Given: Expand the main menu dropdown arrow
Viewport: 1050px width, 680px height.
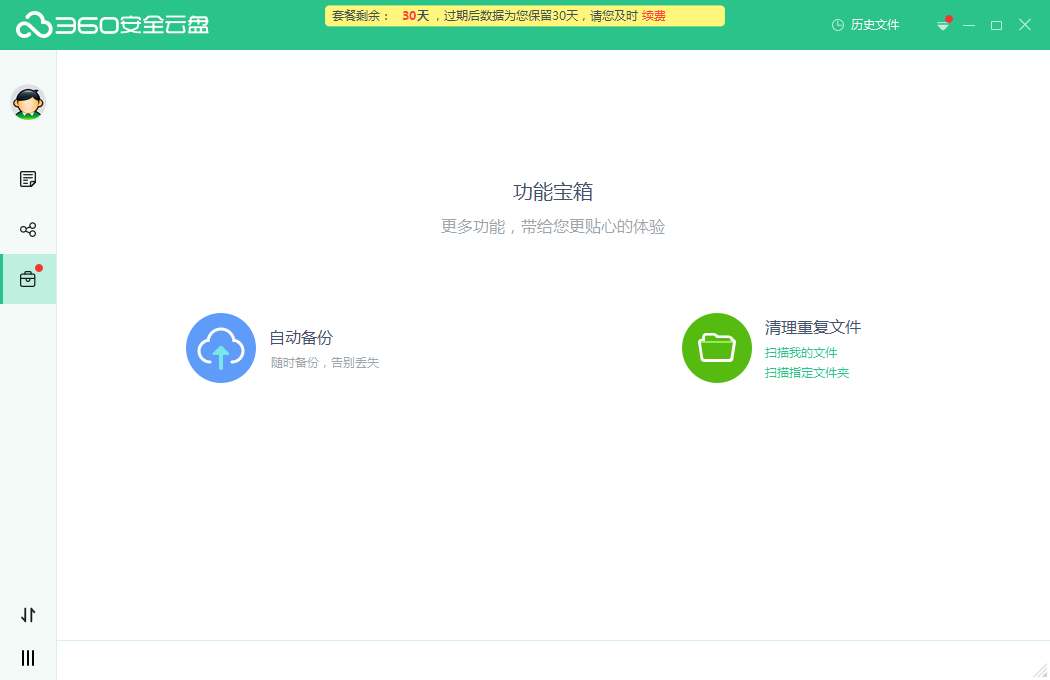Looking at the screenshot, I should click(x=942, y=24).
